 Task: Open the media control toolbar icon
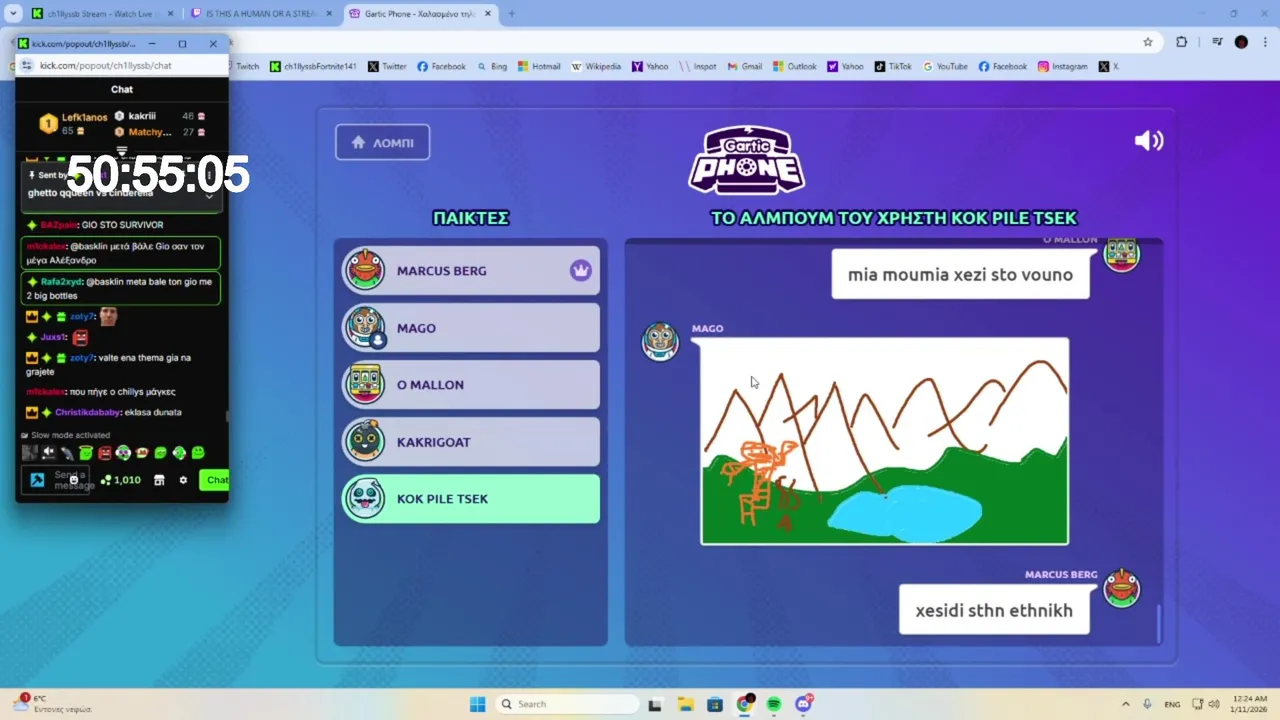(1217, 42)
